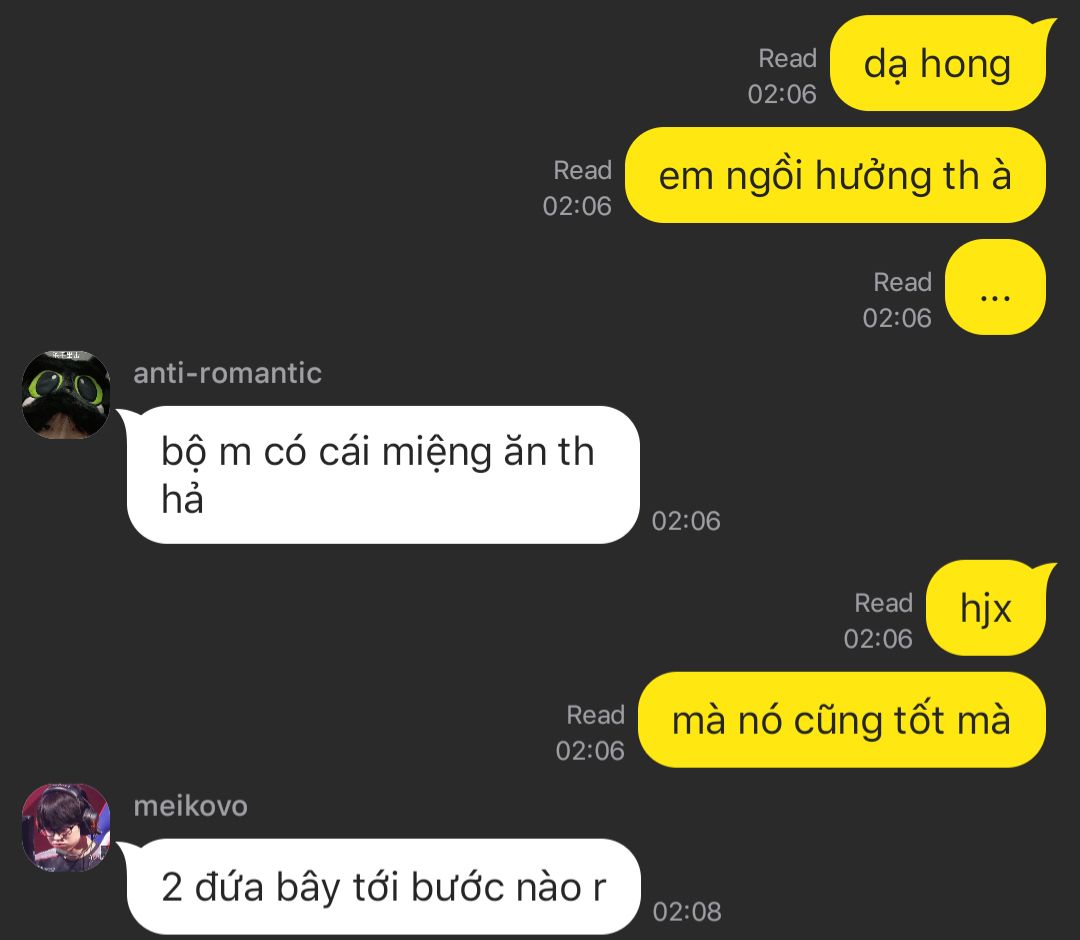Tap the 02:06 time under 'dạ hong' Read label

pyautogui.click(x=782, y=94)
